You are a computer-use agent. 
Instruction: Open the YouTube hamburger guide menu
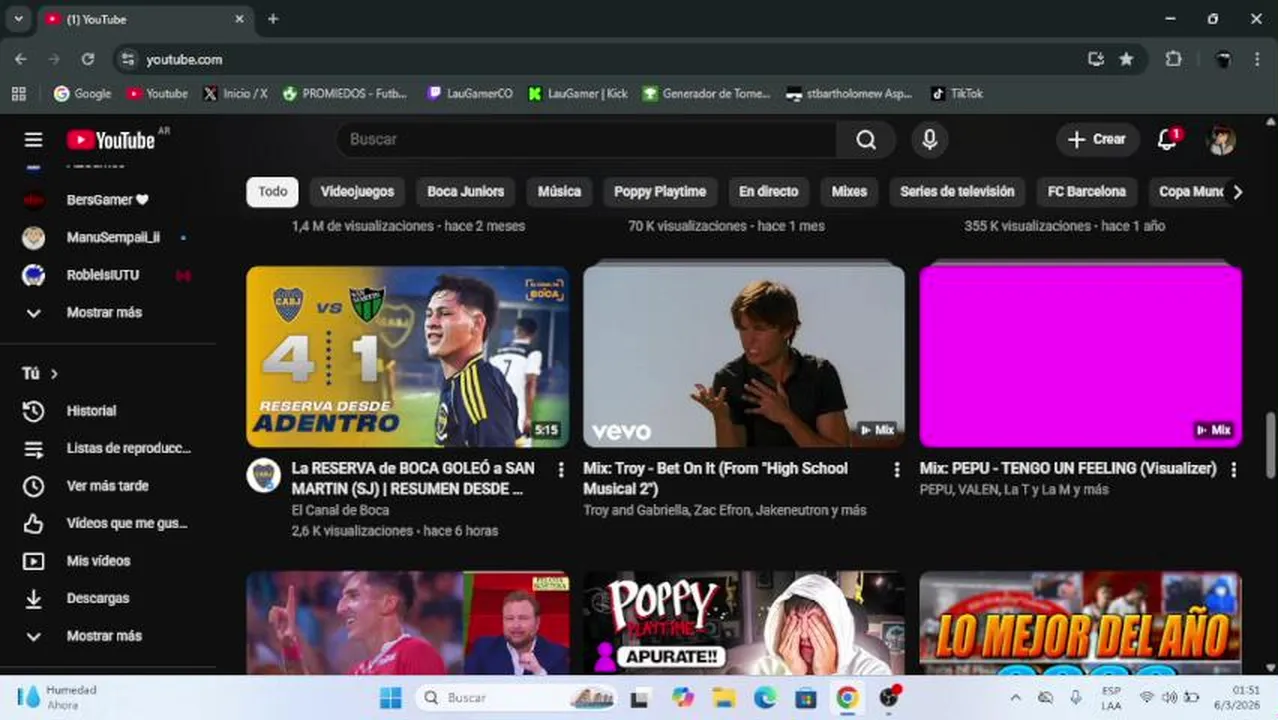click(x=33, y=140)
